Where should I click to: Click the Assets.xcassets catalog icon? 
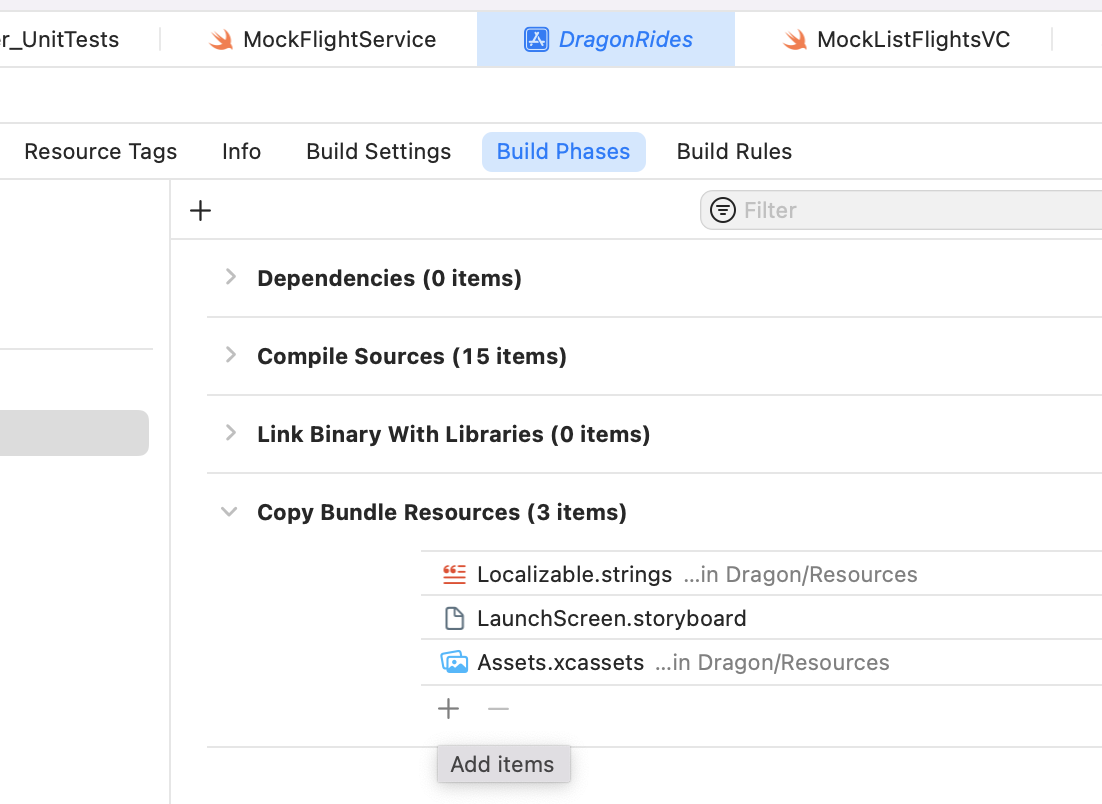coord(454,662)
